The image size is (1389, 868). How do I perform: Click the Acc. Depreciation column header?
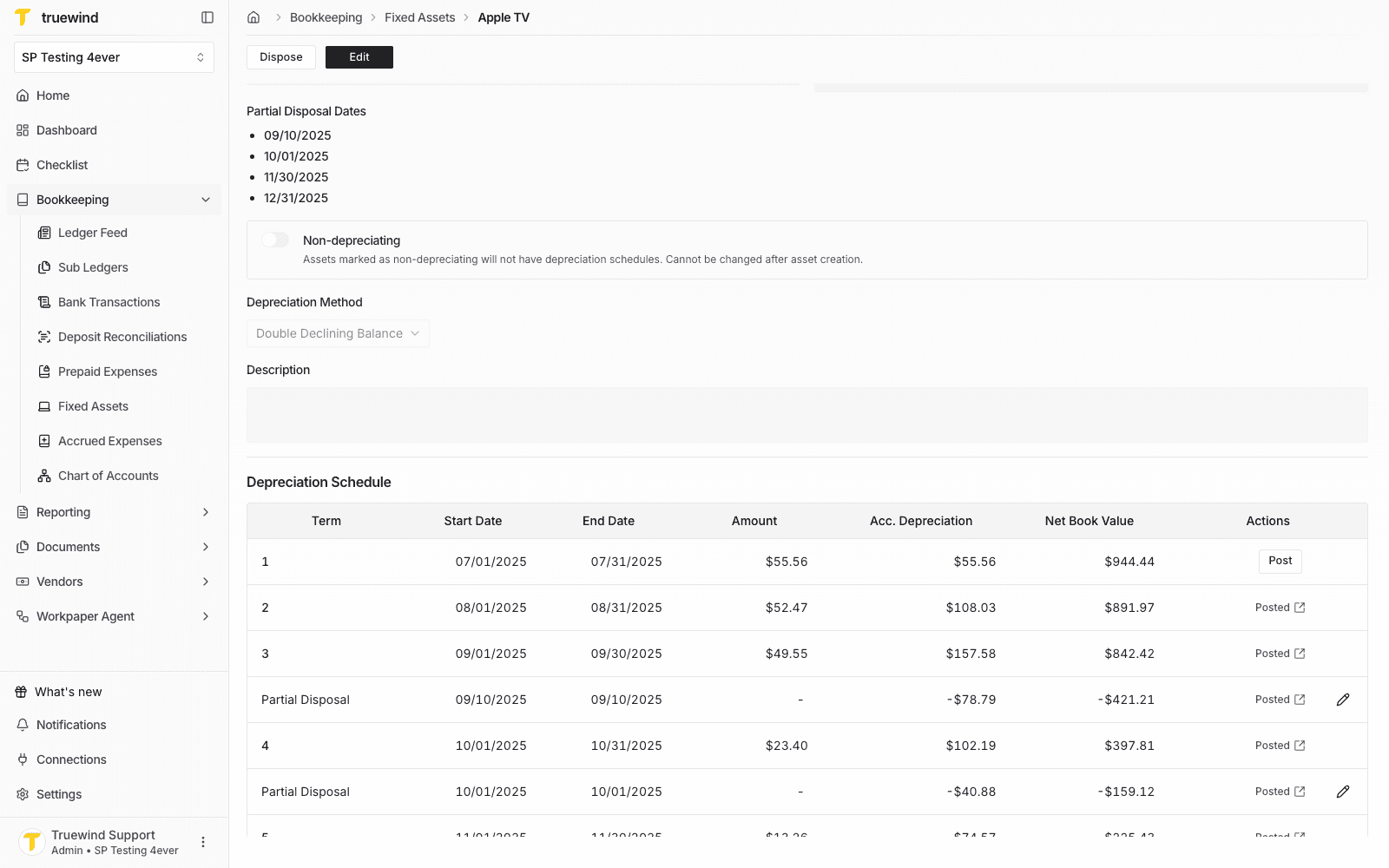click(x=921, y=521)
